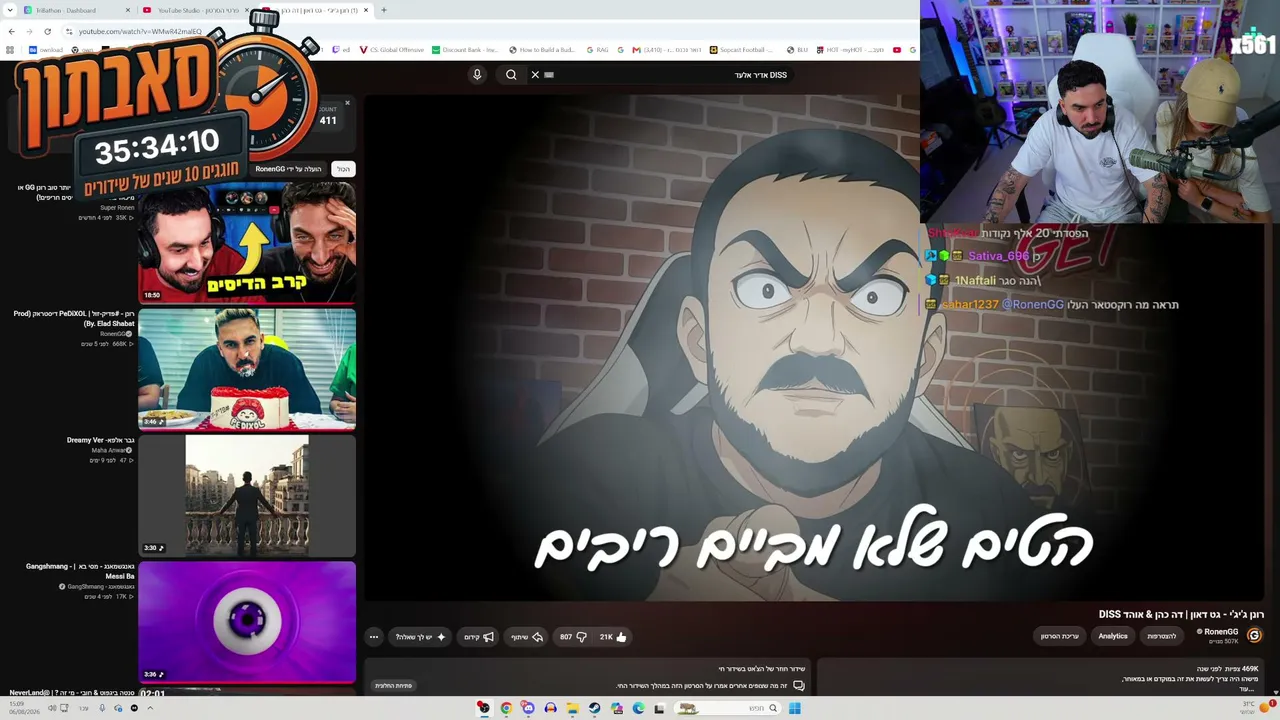This screenshot has height=720, width=1280.
Task: Open the RAG bookmark
Action: point(597,50)
